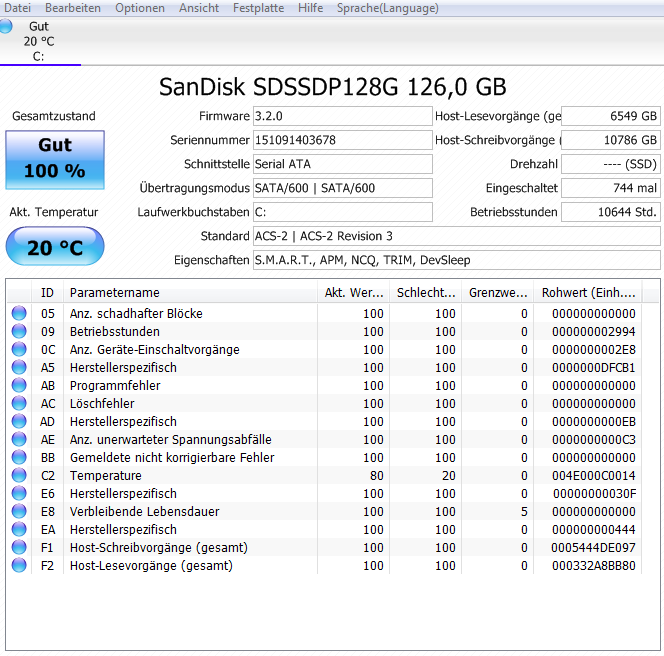The height and width of the screenshot is (656, 664).
Task: Click status orb for Anz. Geräte-Einschaltvorgänge
Action: [x=19, y=349]
